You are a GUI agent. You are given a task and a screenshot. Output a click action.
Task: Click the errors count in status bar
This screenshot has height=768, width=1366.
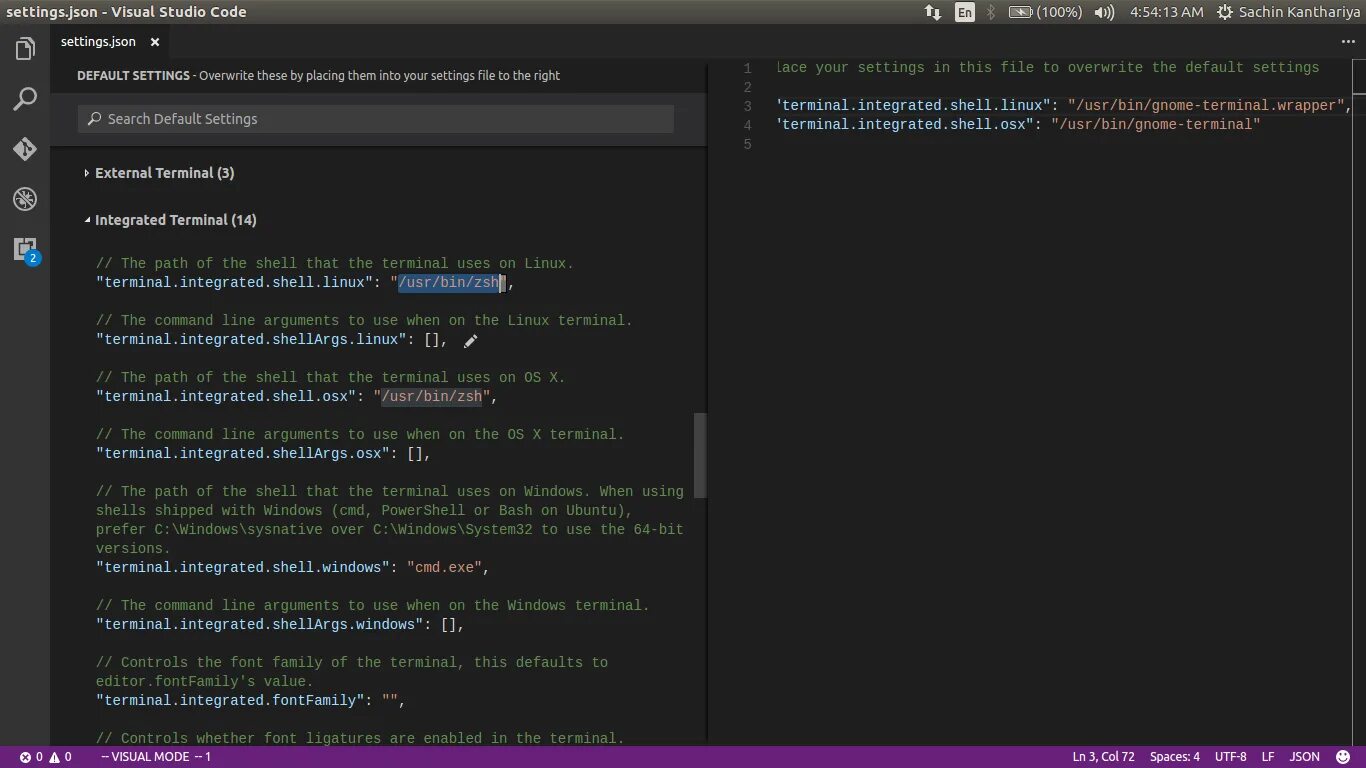(x=31, y=757)
